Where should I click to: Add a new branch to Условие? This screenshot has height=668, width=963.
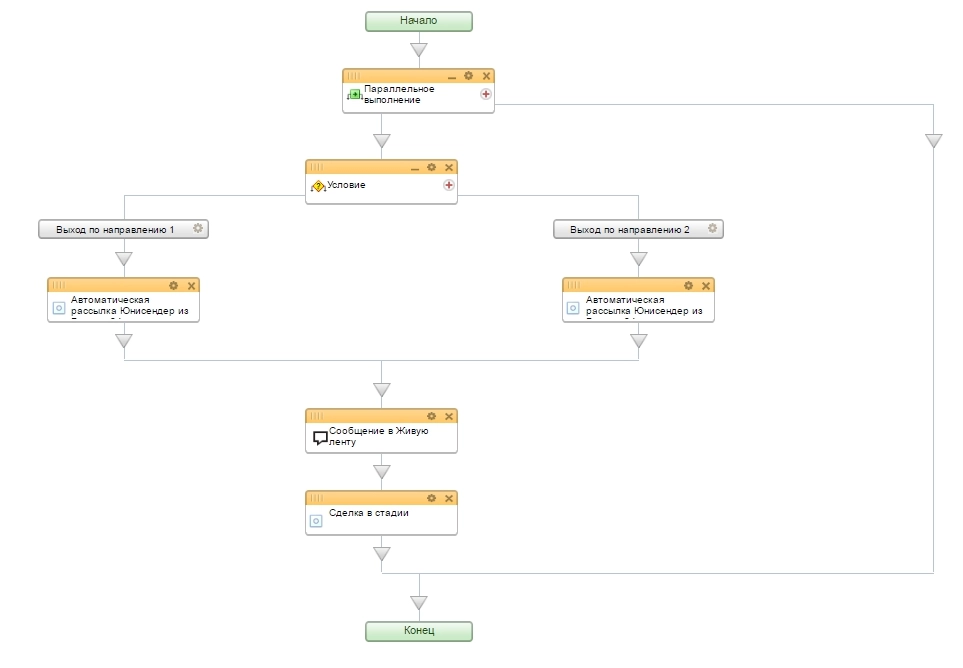click(x=449, y=185)
